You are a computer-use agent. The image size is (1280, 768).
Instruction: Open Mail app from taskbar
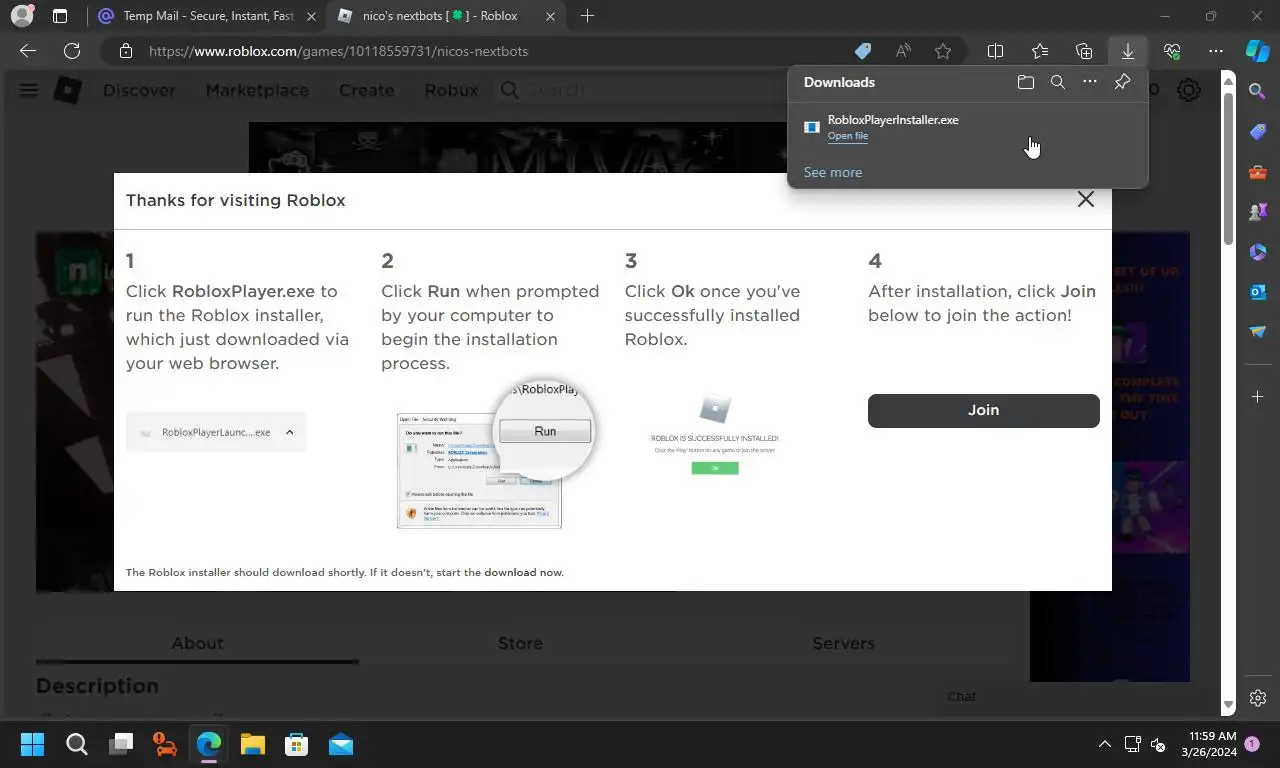coord(340,744)
